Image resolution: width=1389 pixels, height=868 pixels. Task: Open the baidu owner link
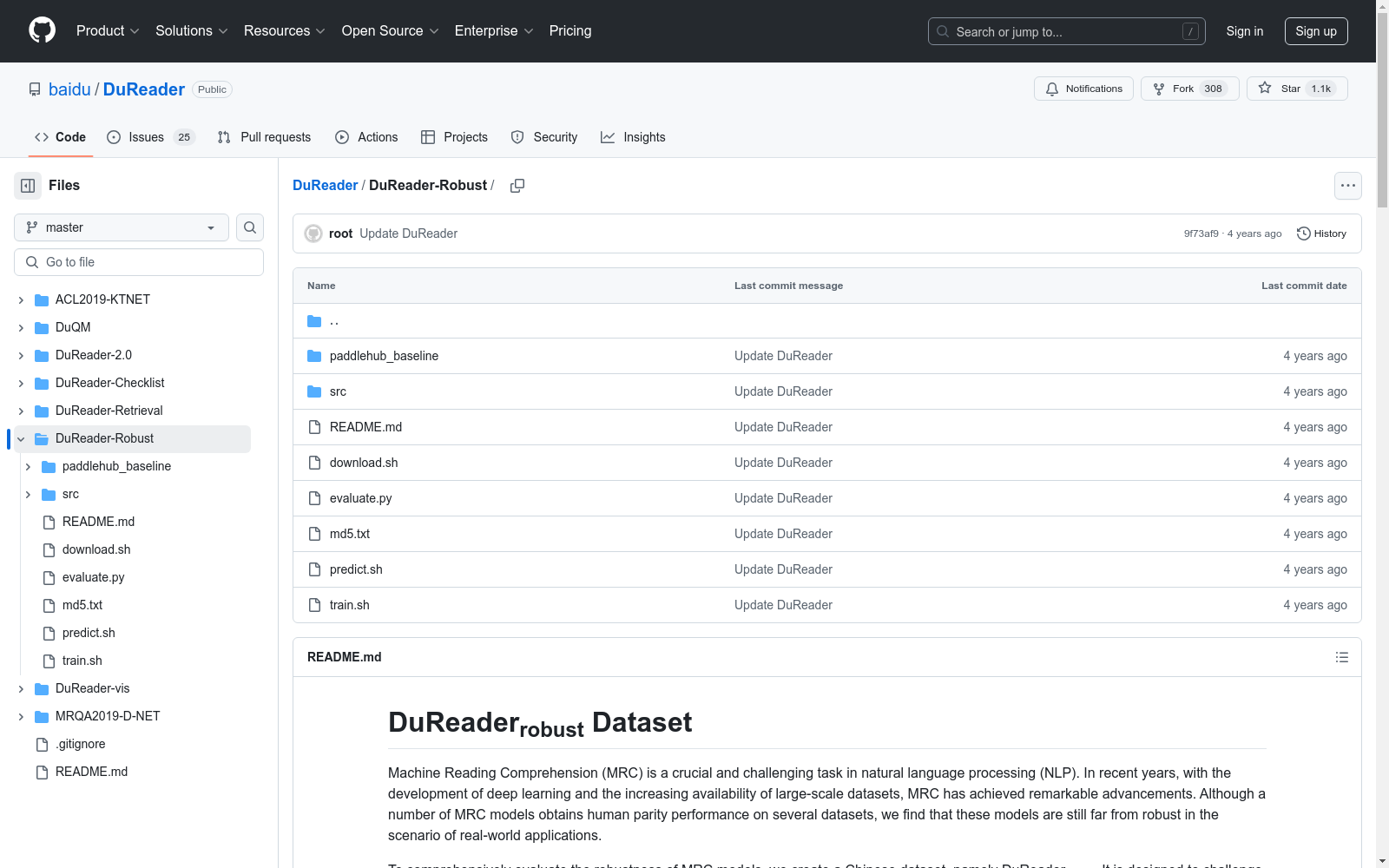69,89
